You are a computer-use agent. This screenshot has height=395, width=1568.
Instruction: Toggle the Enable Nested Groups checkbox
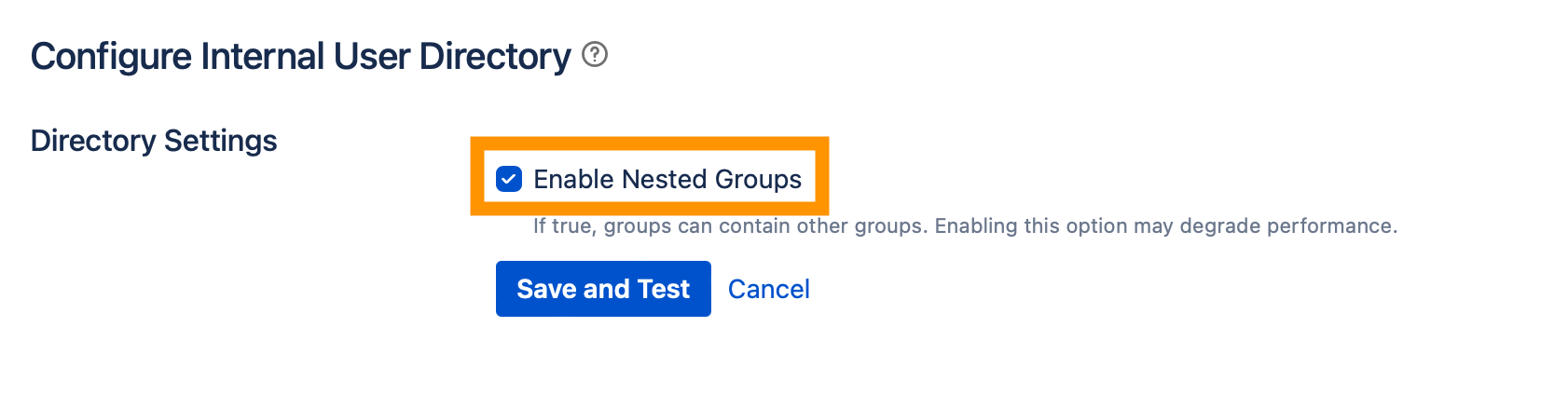(x=509, y=179)
